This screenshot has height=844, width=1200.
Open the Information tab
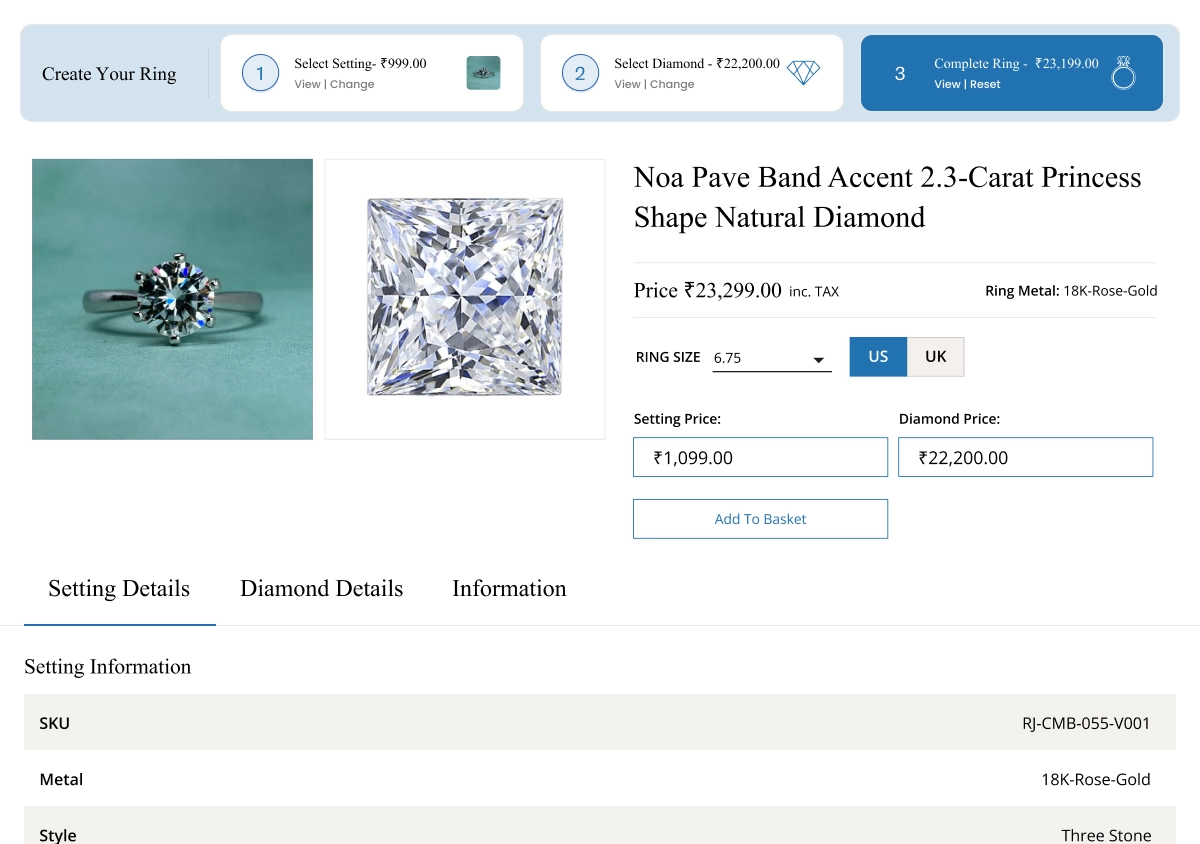pos(509,589)
